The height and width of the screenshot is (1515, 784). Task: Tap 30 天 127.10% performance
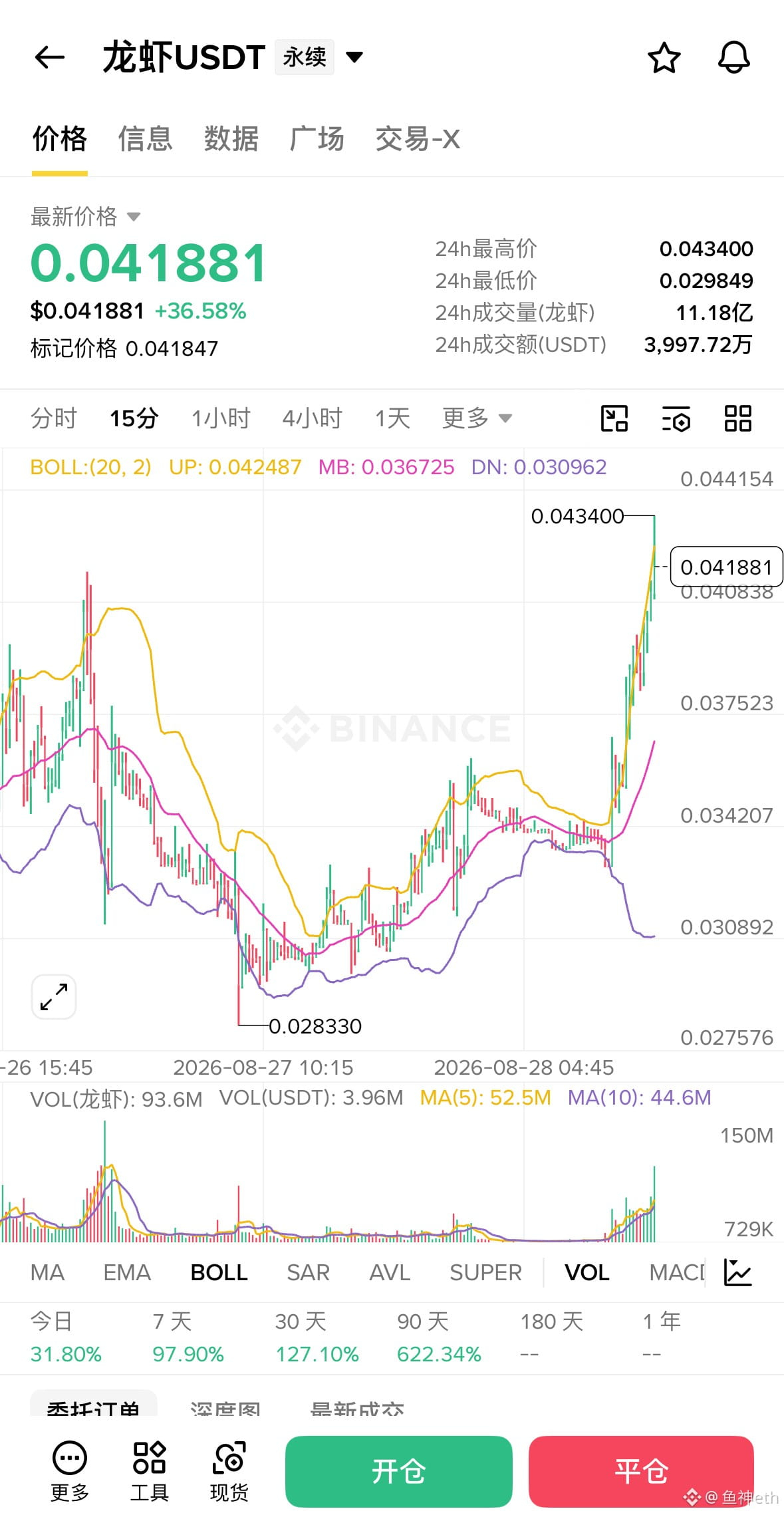pyautogui.click(x=317, y=1337)
